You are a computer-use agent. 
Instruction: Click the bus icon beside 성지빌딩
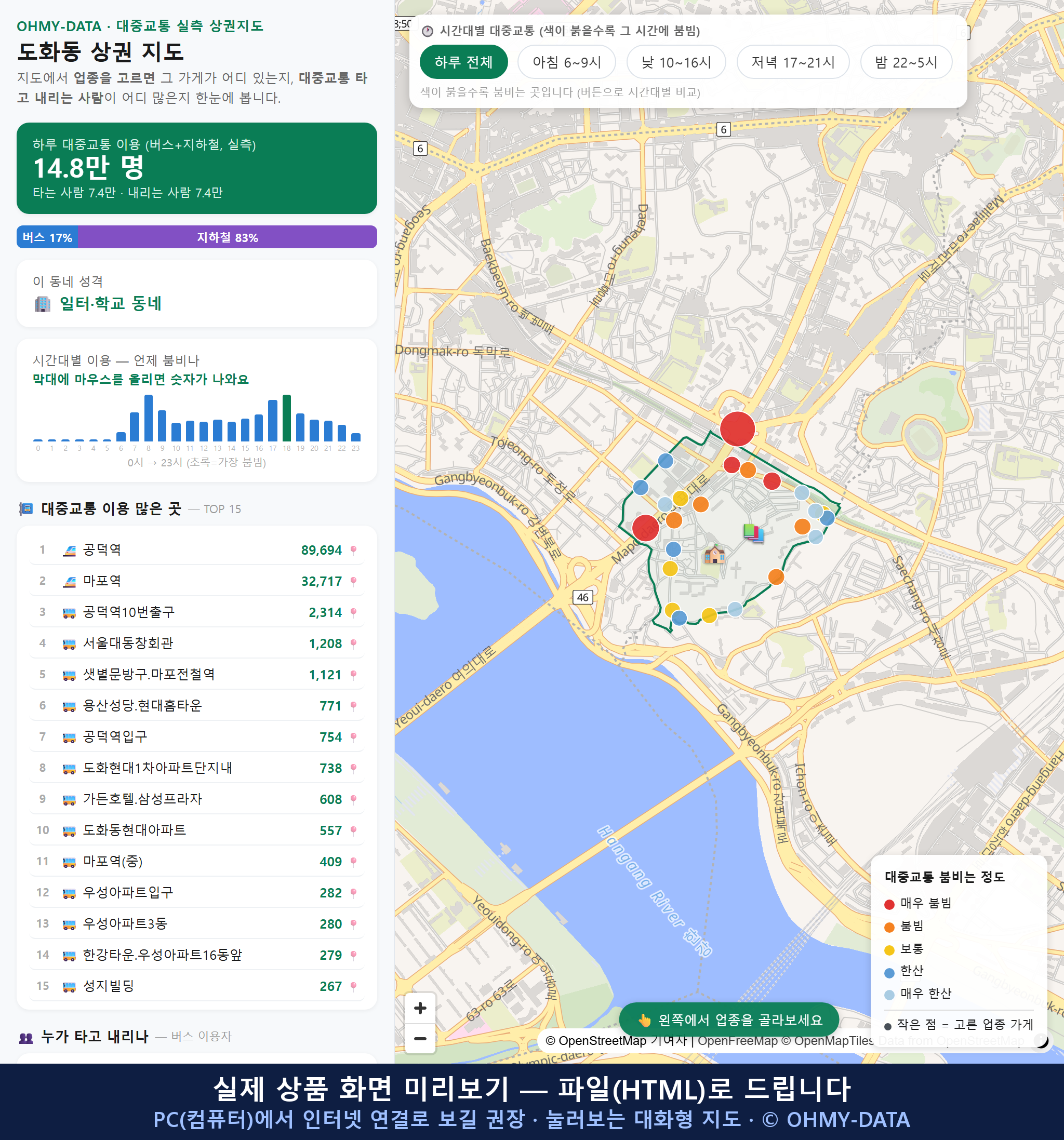click(x=69, y=986)
